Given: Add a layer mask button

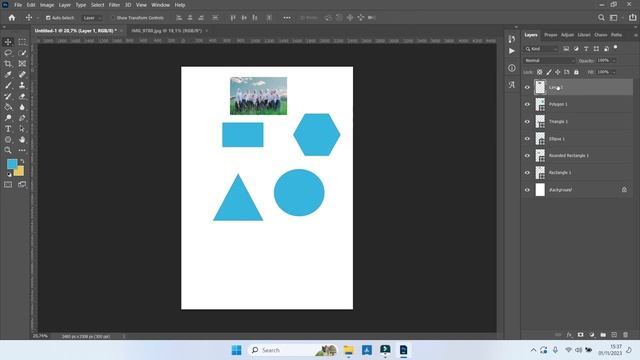Looking at the screenshot, I should pos(580,335).
